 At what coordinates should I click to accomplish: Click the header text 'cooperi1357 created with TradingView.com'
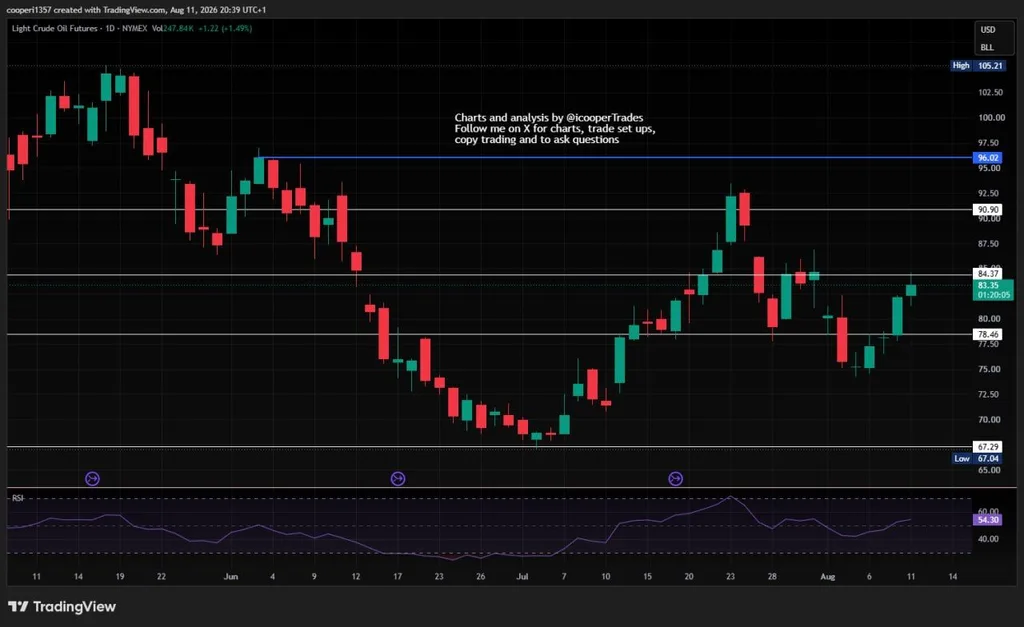[86, 10]
